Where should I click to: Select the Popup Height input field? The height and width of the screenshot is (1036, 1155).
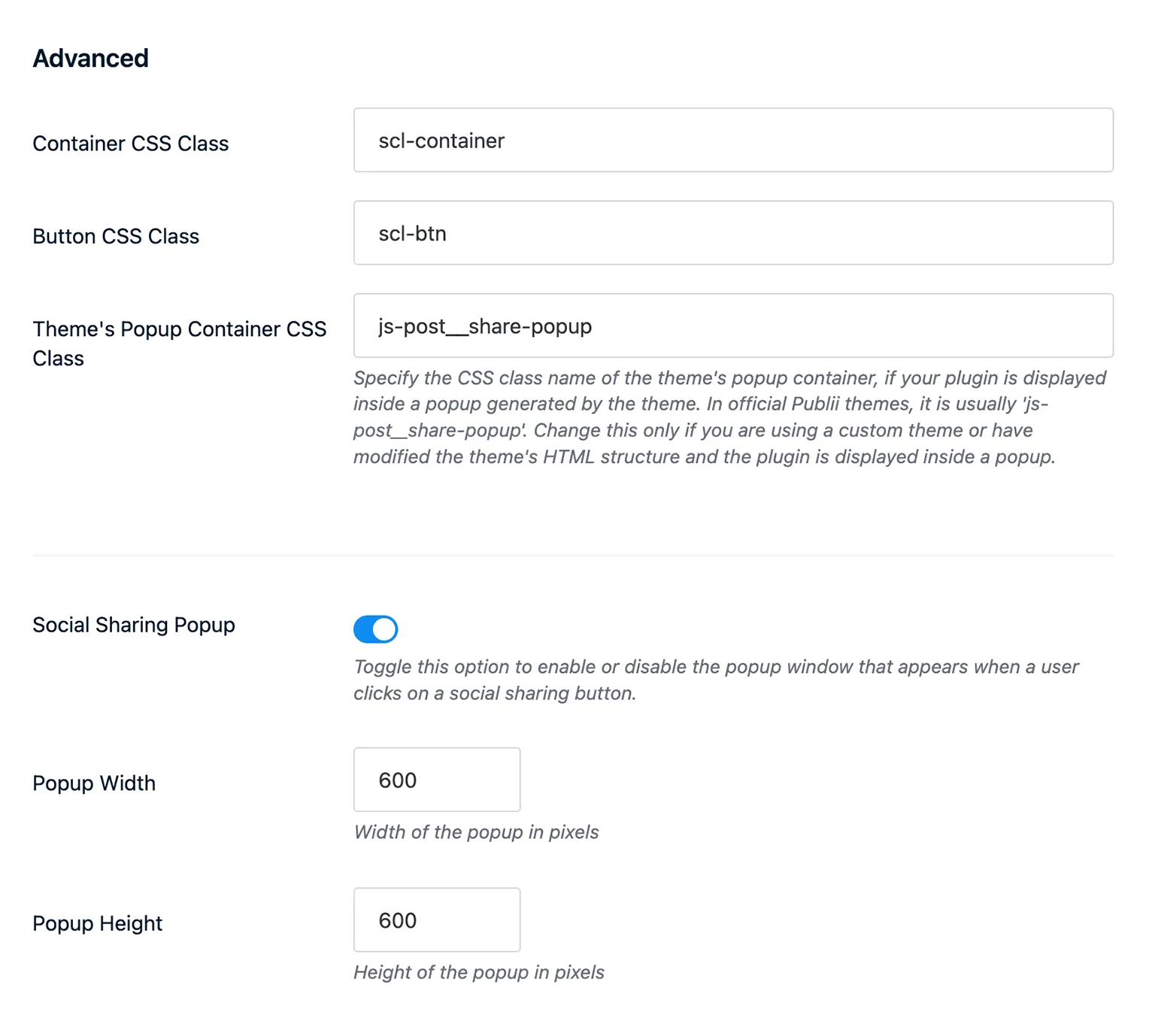(x=436, y=919)
